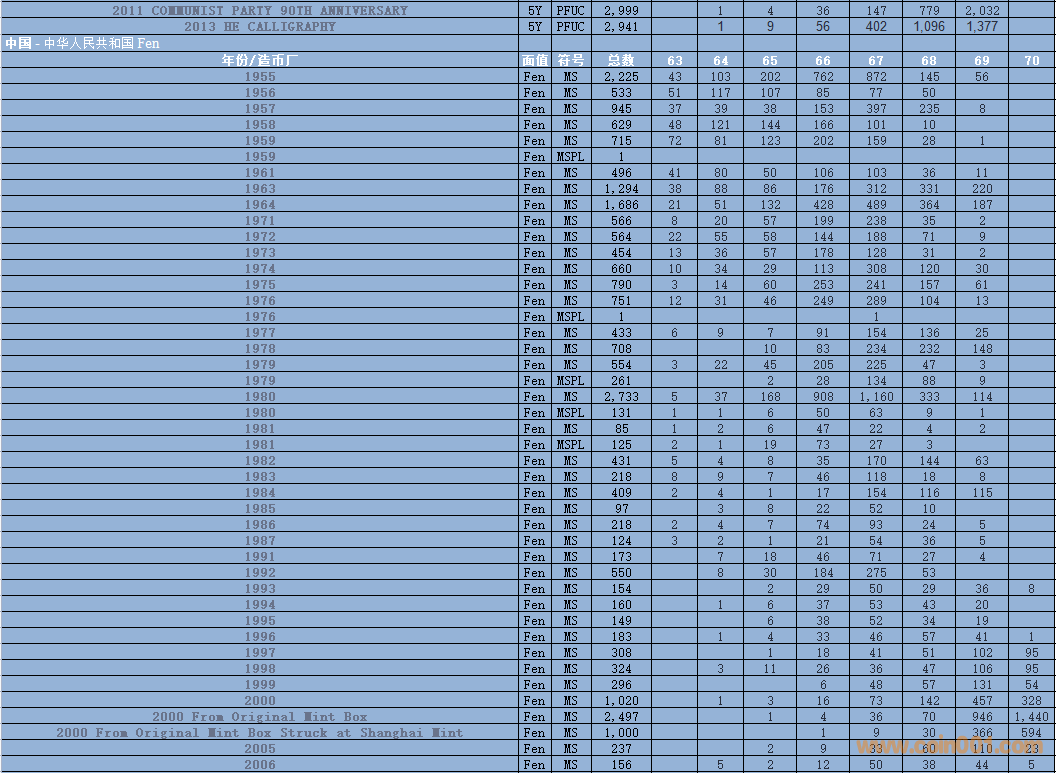Screen dimensions: 1056x773
Task: Select the 2,733 total for 1980
Action: point(621,397)
